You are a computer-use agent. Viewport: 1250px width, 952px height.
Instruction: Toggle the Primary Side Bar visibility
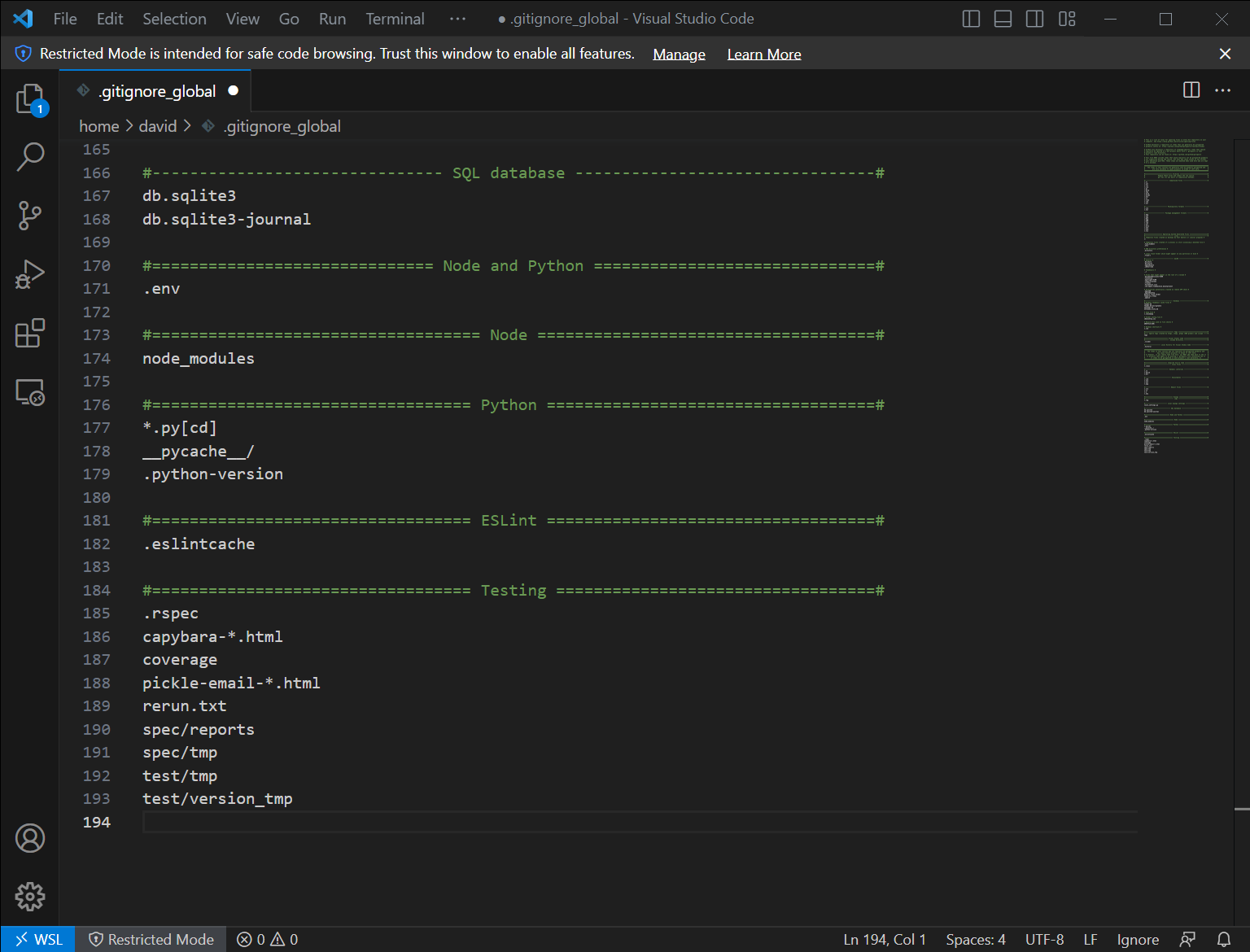[970, 18]
